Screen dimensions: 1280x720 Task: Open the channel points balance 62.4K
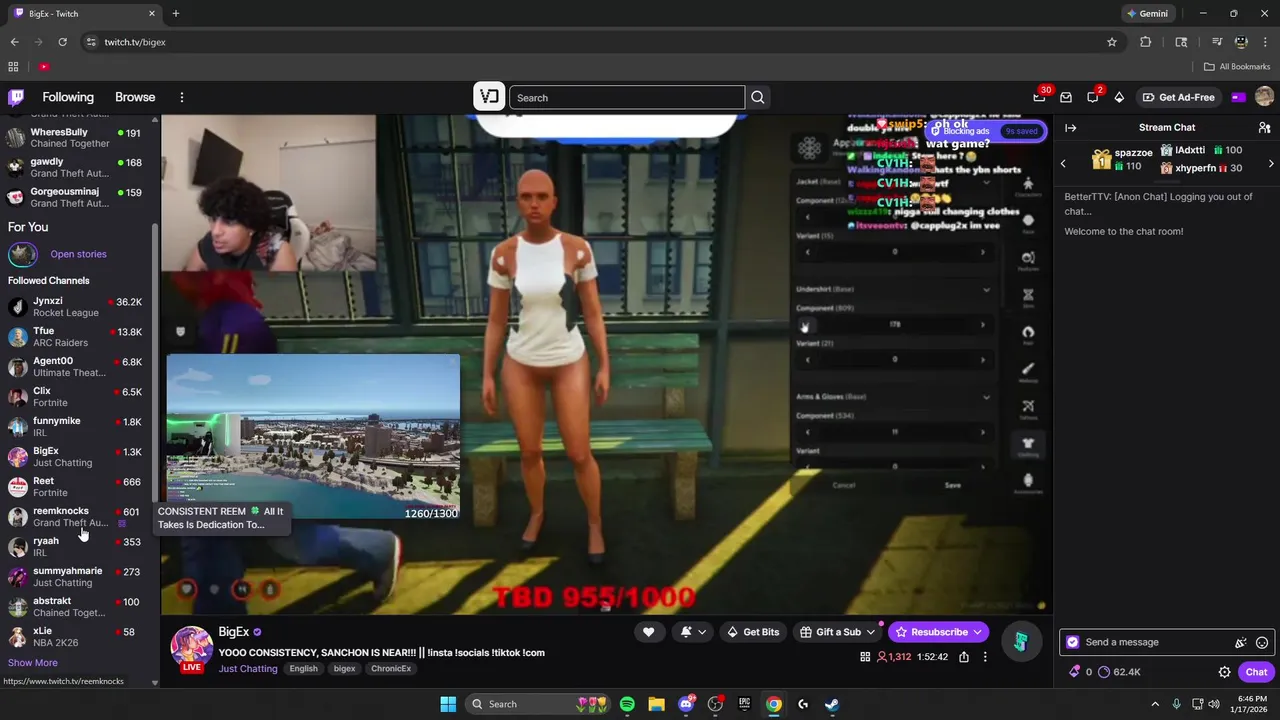(1119, 672)
